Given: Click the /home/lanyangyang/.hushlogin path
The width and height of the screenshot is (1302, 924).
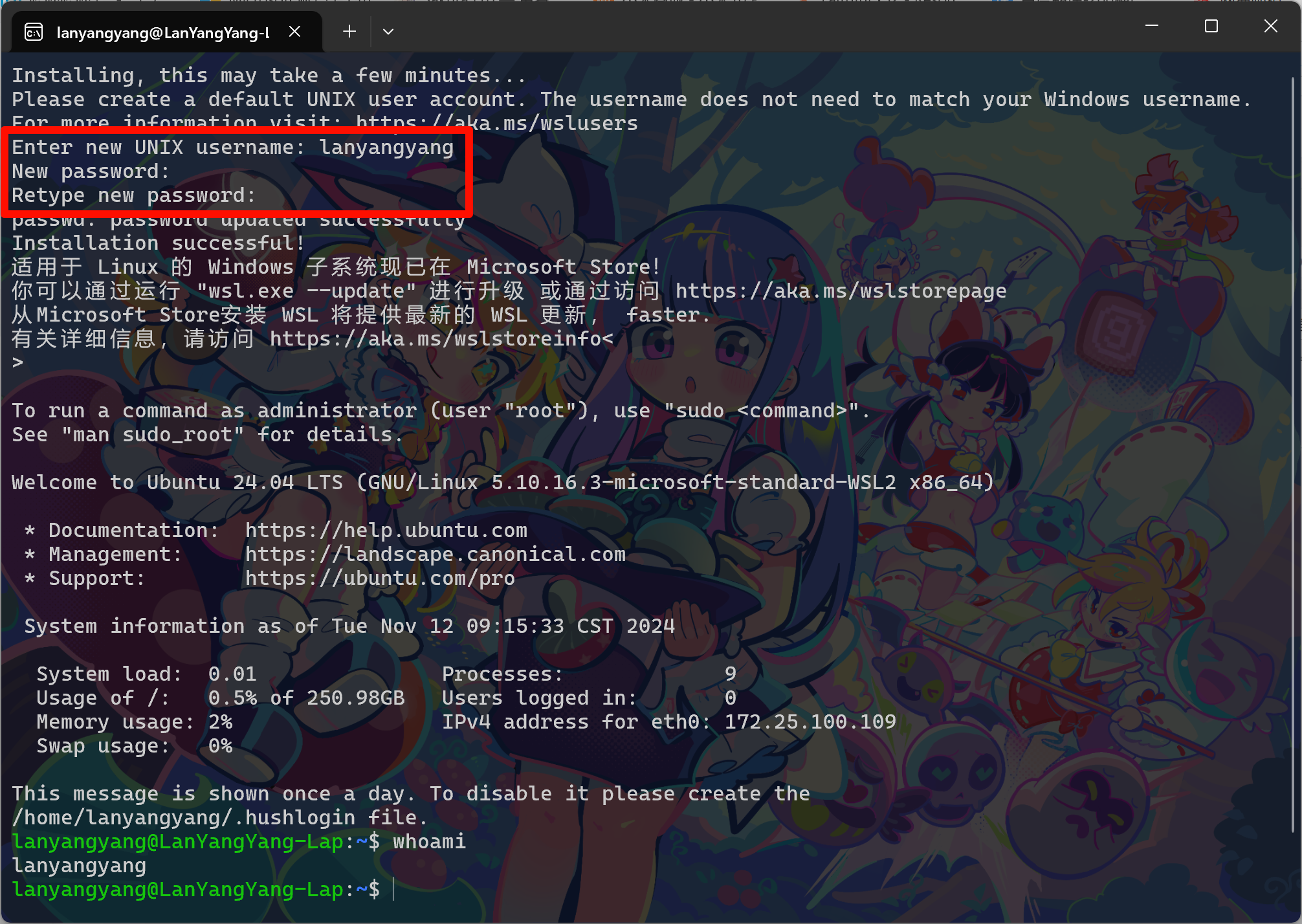Looking at the screenshot, I should pyautogui.click(x=184, y=818).
